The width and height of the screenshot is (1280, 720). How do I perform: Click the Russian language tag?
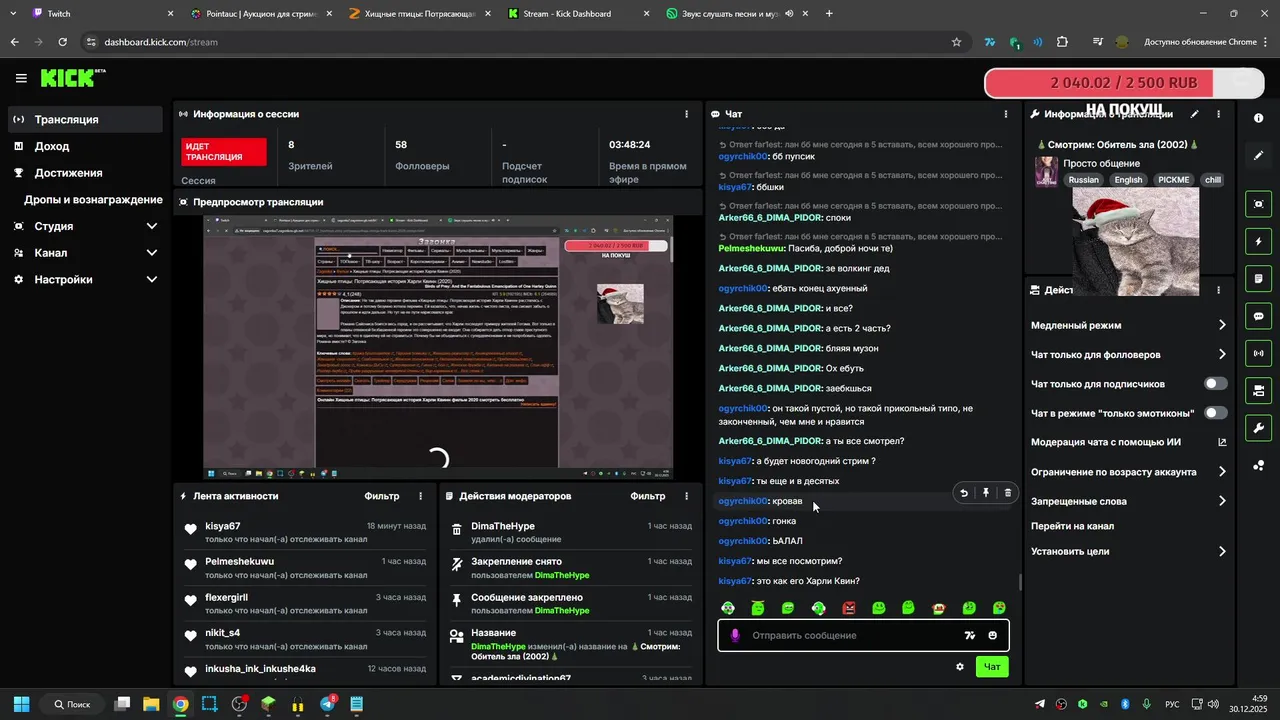point(1083,180)
